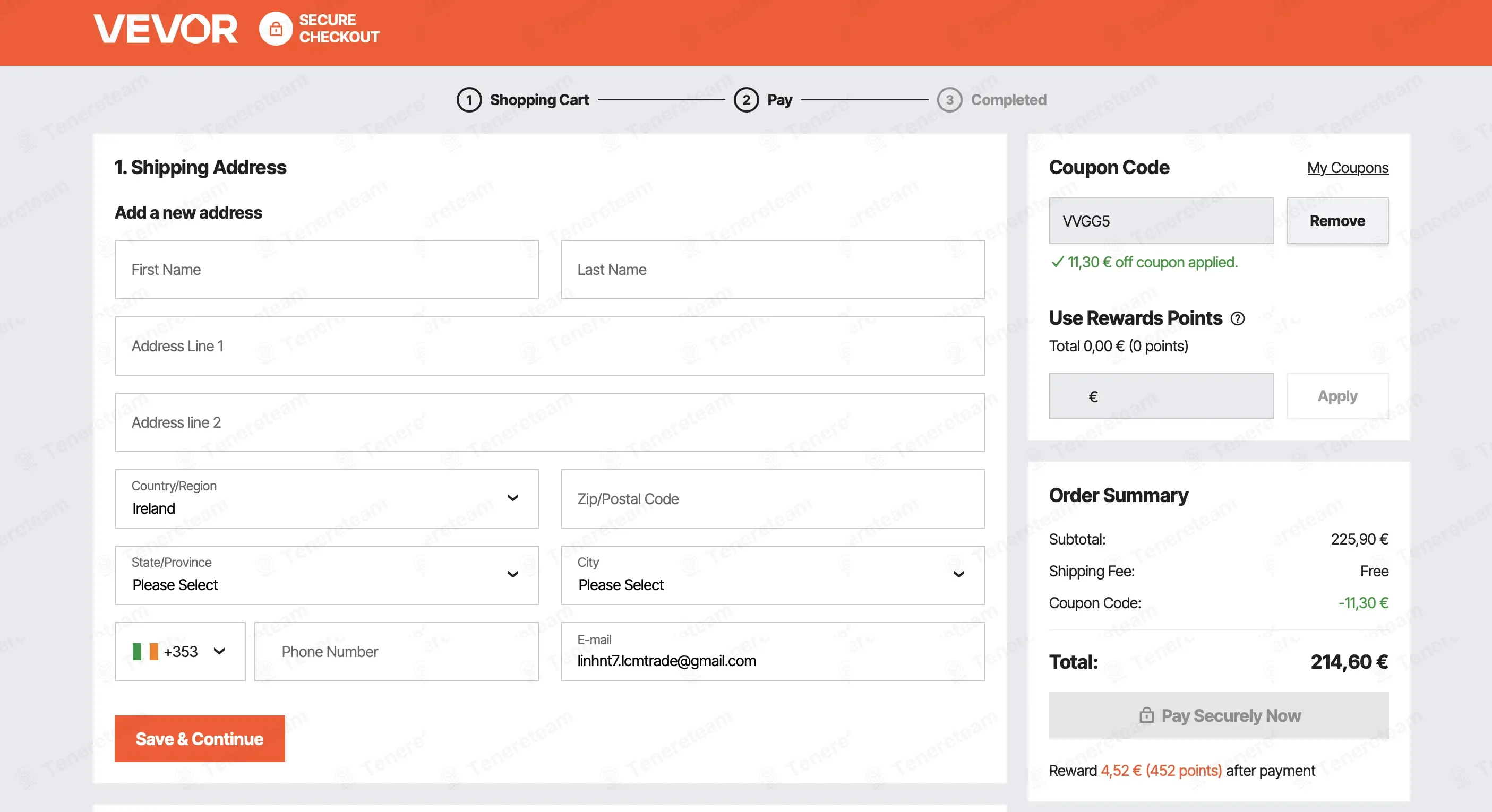This screenshot has width=1492, height=812.
Task: Click the step 2 circle icon
Action: click(x=746, y=100)
